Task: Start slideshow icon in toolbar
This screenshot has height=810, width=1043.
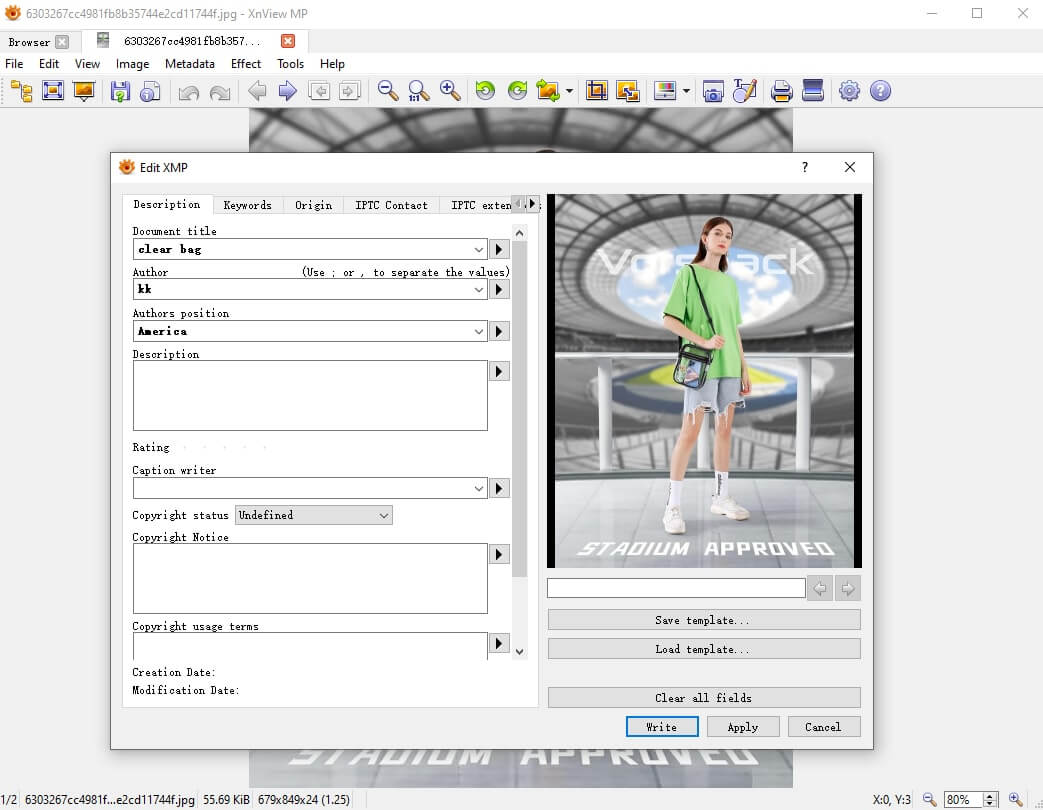Action: (x=84, y=90)
